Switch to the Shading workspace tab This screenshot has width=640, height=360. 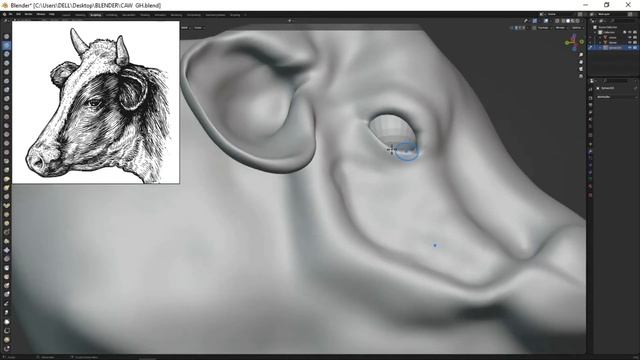[x=144, y=15]
